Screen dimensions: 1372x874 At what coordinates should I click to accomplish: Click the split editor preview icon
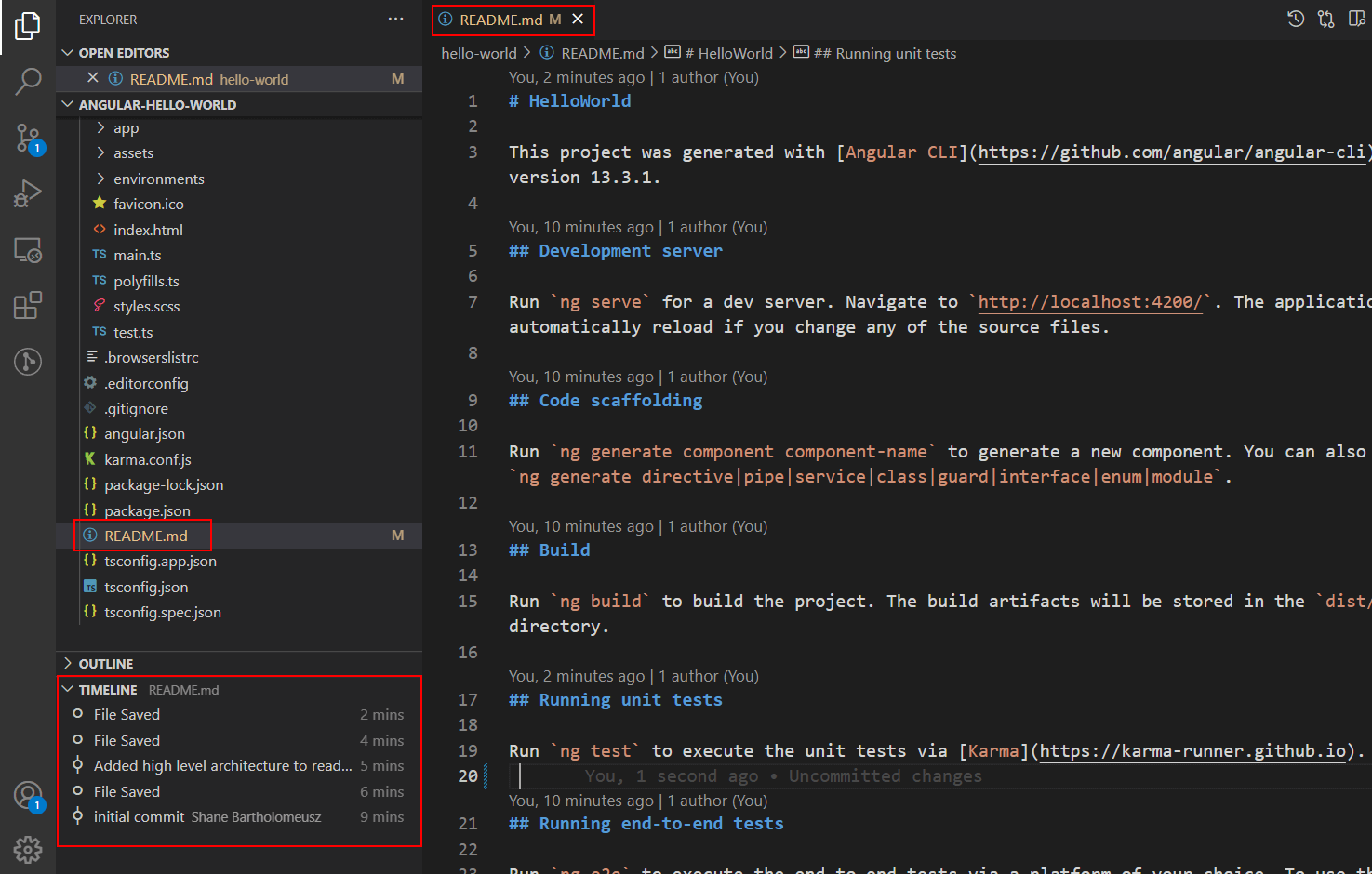pyautogui.click(x=1357, y=19)
